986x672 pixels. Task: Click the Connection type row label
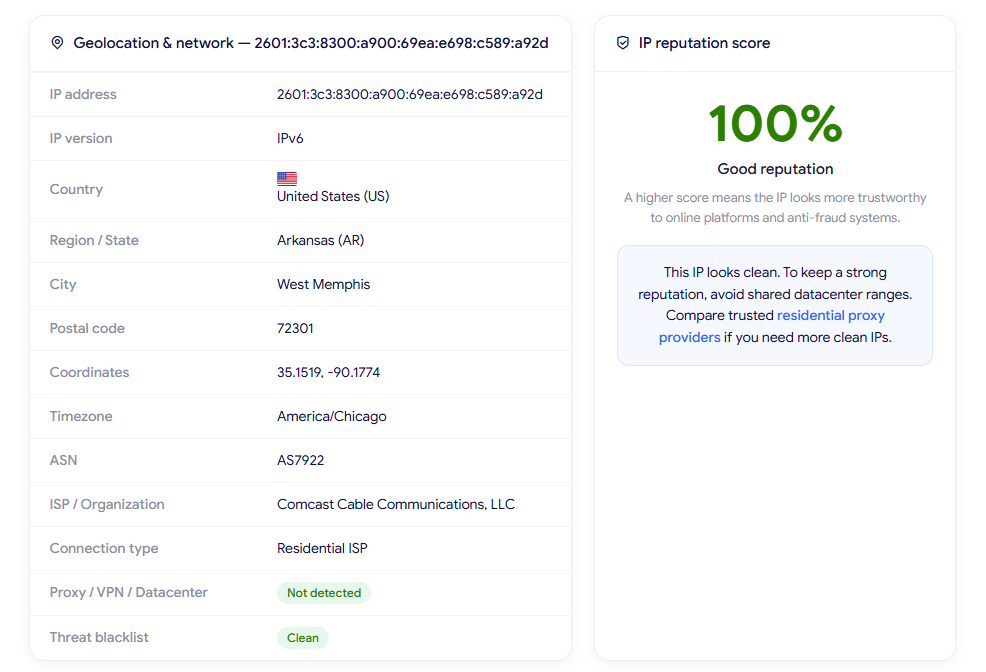click(104, 548)
